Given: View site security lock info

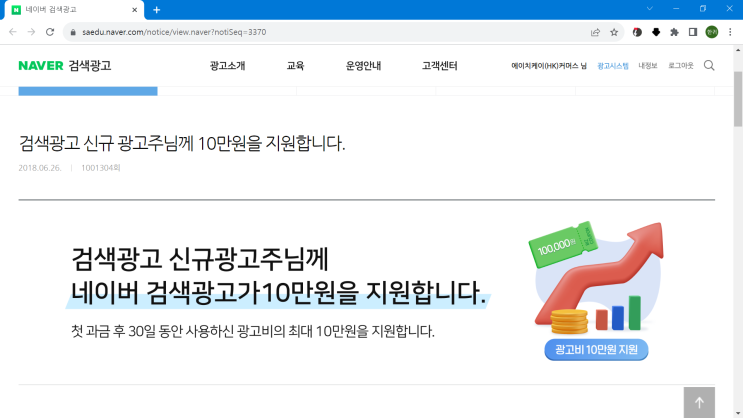Looking at the screenshot, I should [73, 32].
